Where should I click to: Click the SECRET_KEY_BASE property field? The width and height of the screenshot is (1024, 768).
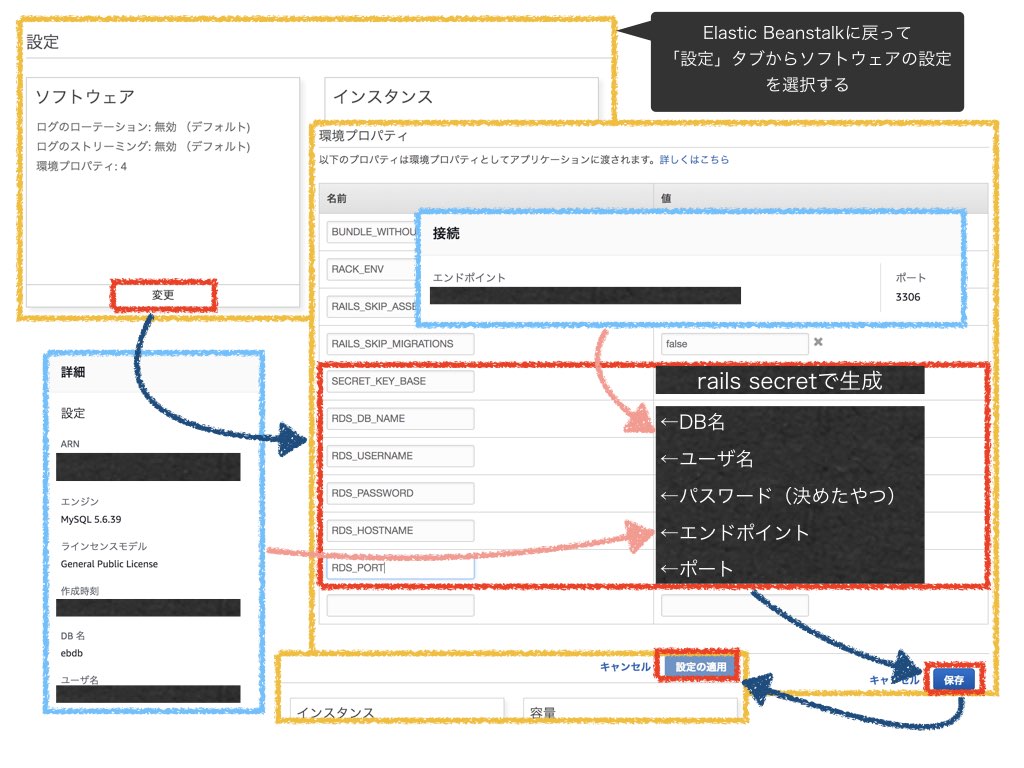[x=400, y=381]
